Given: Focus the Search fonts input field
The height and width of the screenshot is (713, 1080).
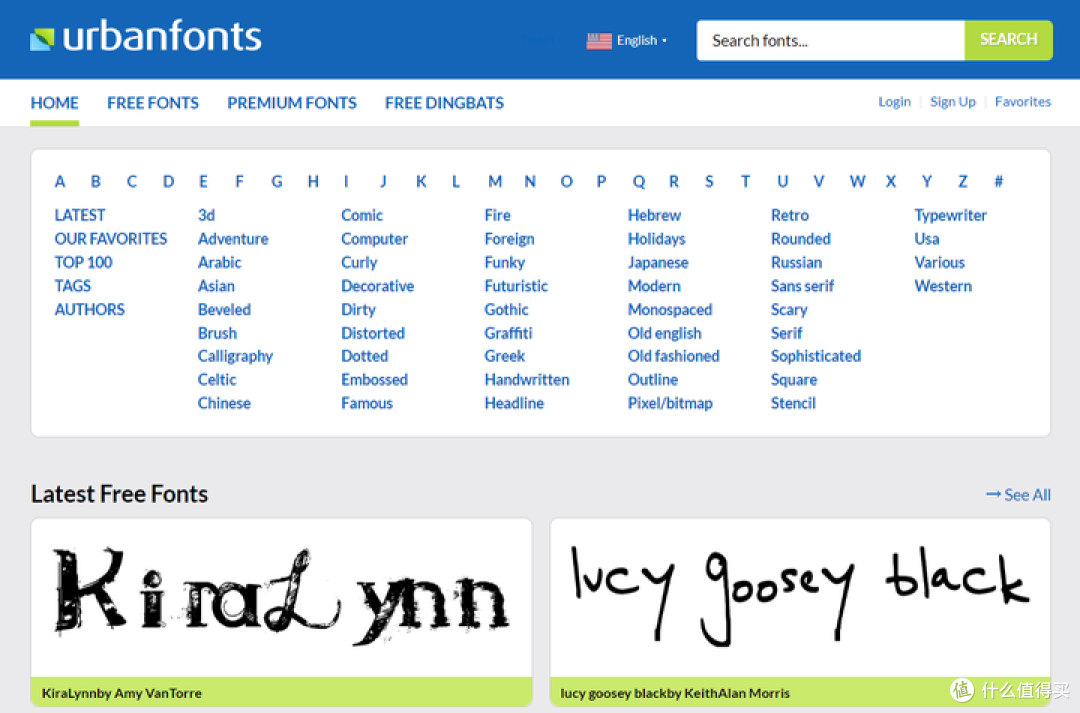Looking at the screenshot, I should coord(830,41).
